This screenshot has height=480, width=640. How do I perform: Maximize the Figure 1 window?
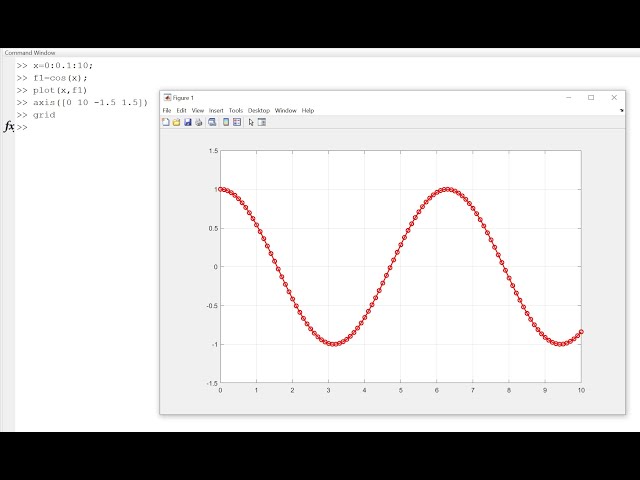pos(591,98)
